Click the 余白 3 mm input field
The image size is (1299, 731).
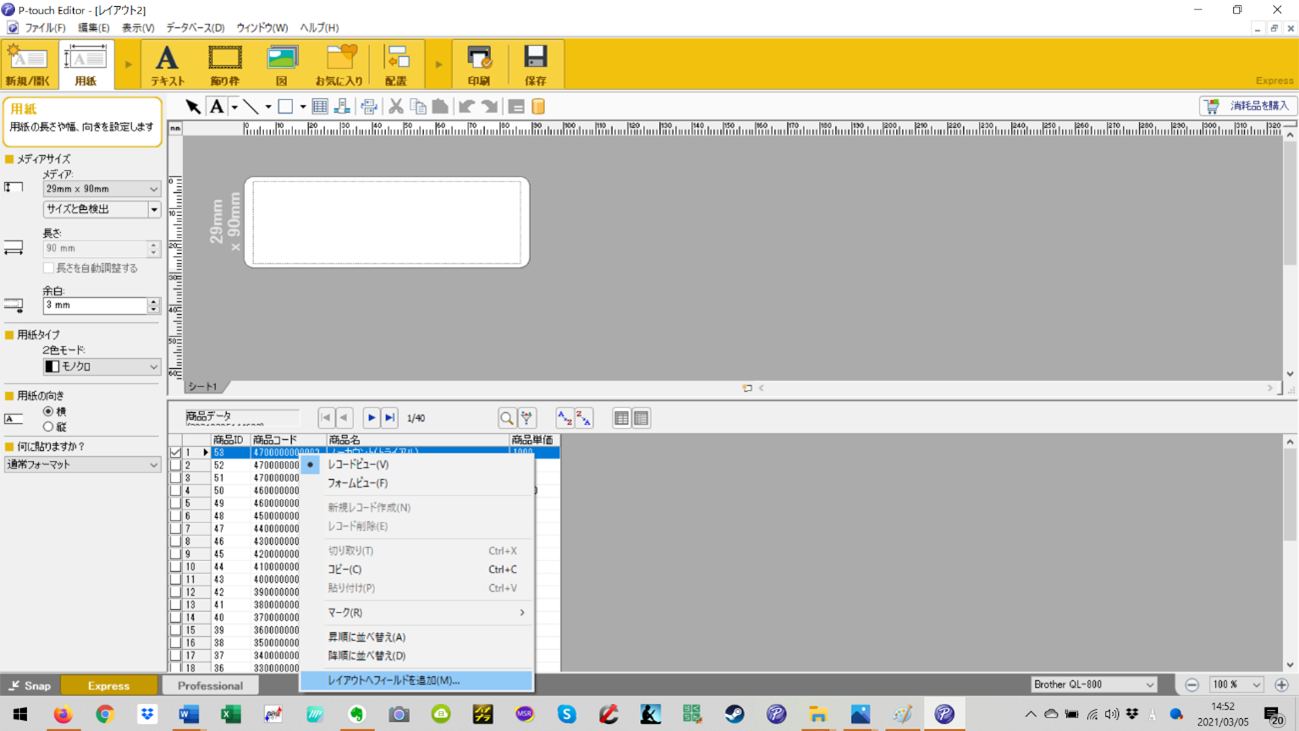click(95, 306)
